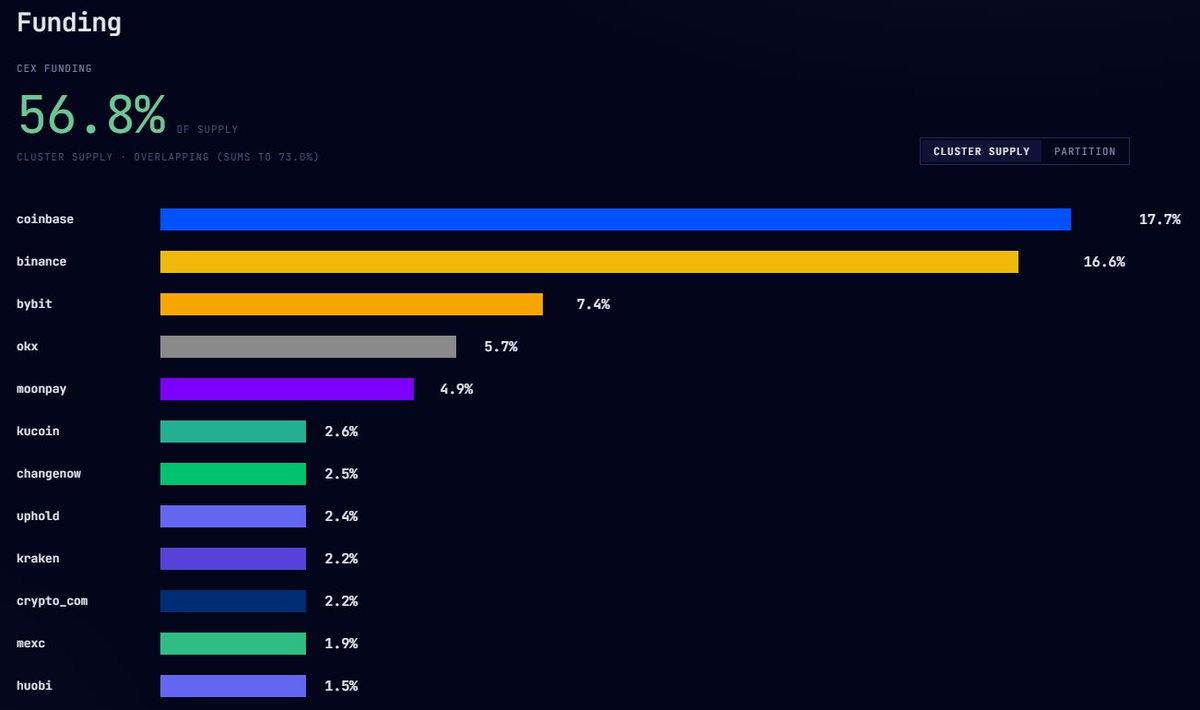Click the "changenow" row label

(x=49, y=474)
